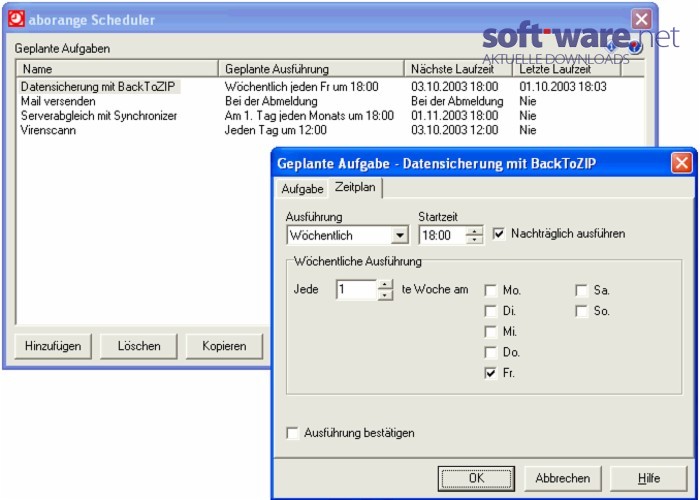Decrease Startzeit with down arrow
The width and height of the screenshot is (700, 500).
pos(474,240)
